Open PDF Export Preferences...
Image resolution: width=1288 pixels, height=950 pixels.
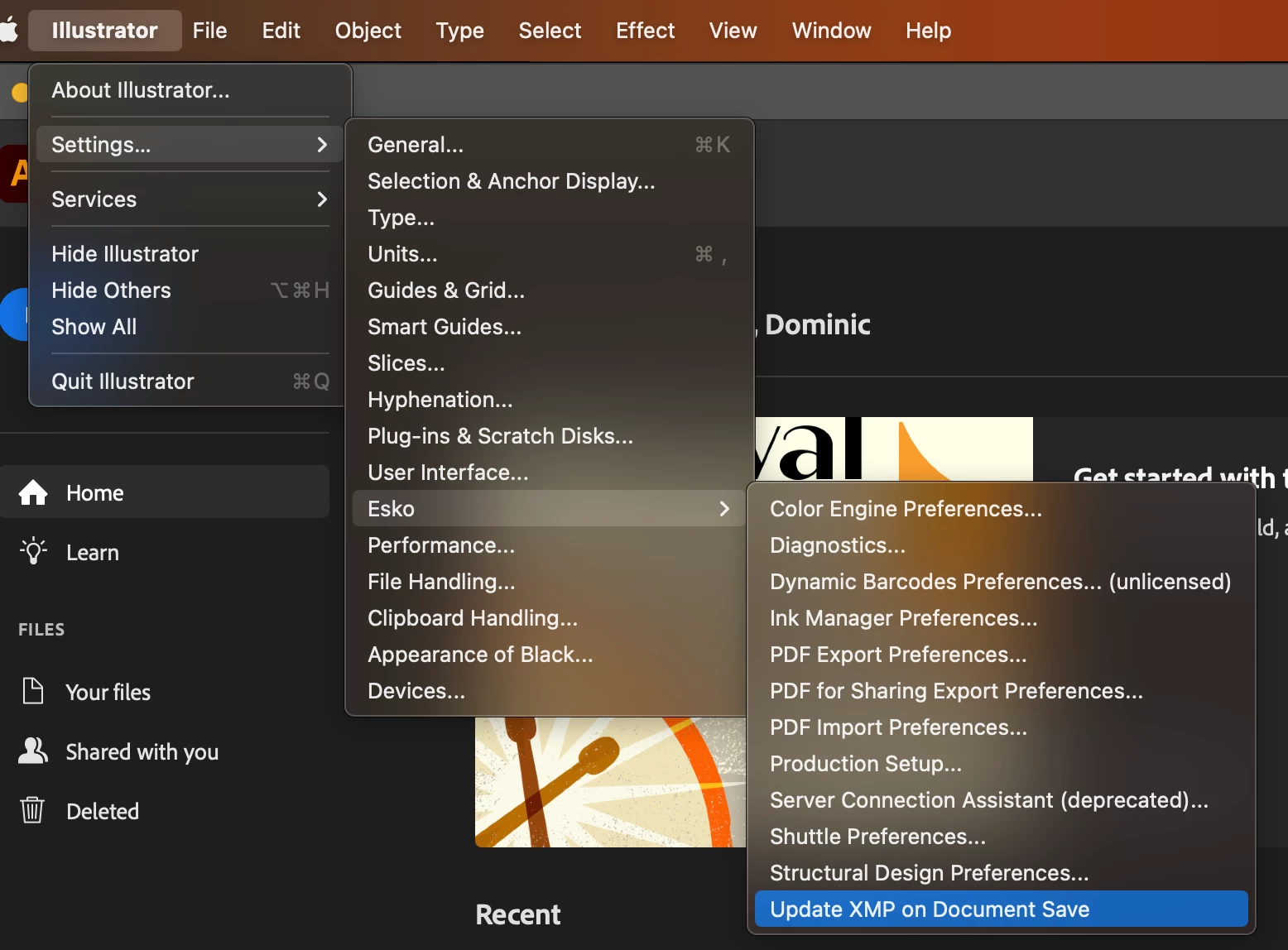point(1002,655)
